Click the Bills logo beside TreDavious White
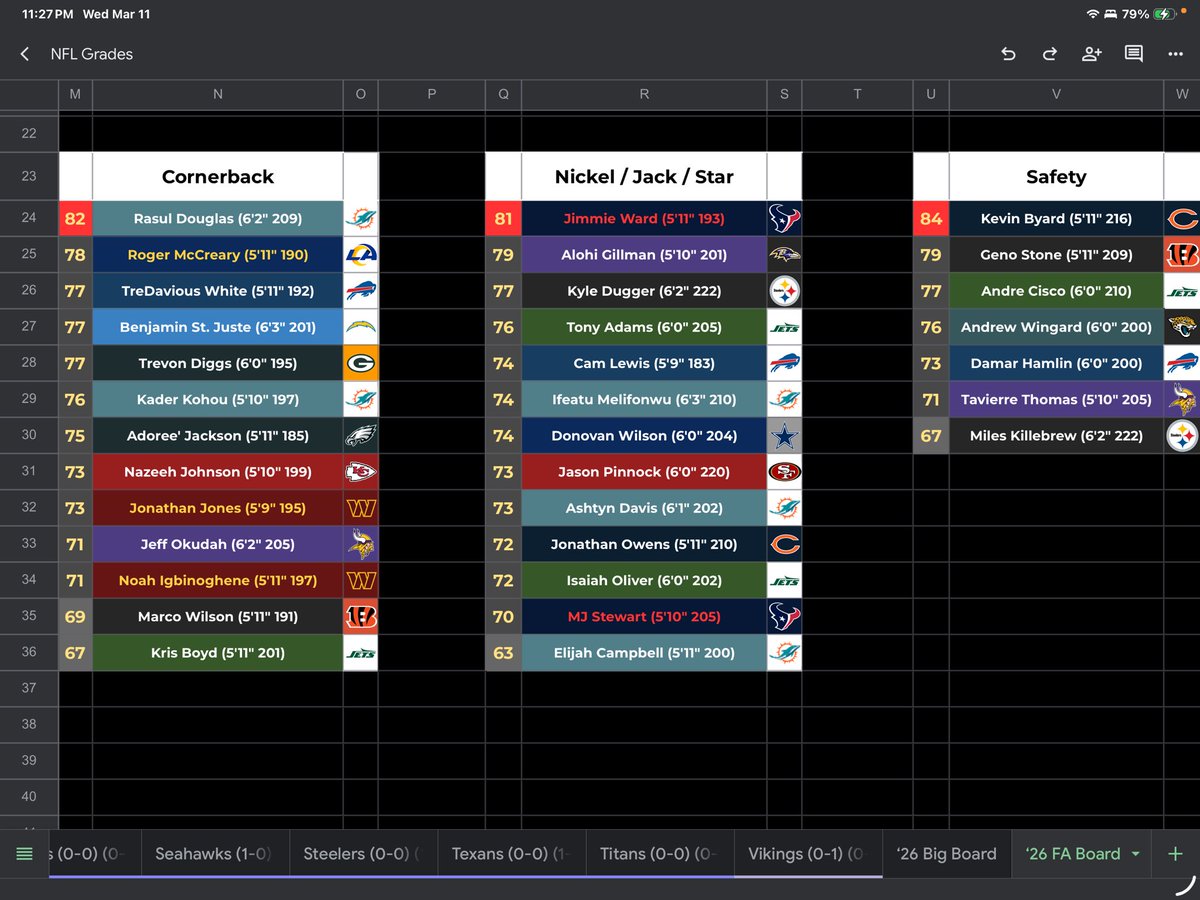1200x900 pixels. 360,290
